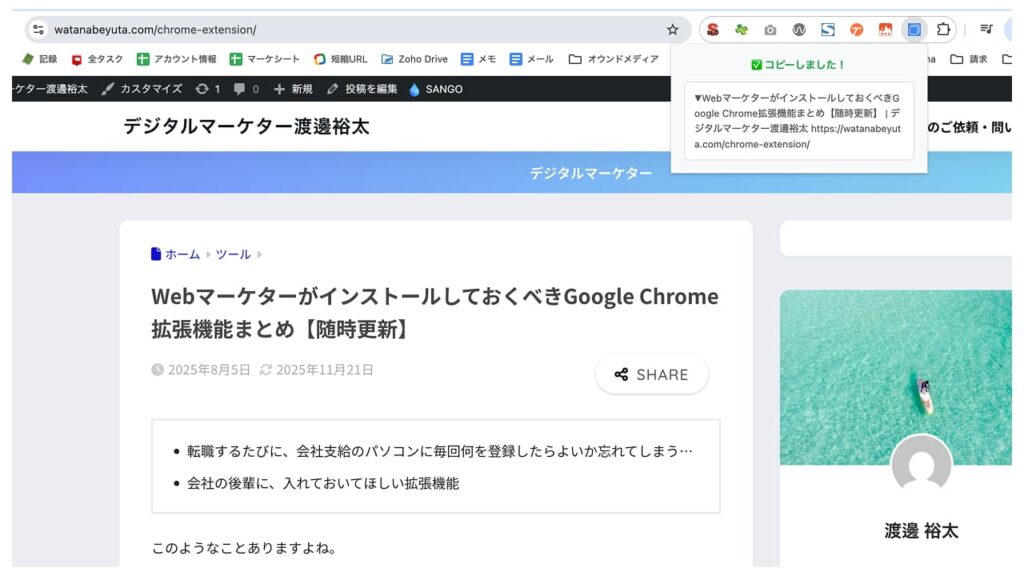Open the media controls playlist icon
Screen dimensions: 1024x576
[x=986, y=30]
